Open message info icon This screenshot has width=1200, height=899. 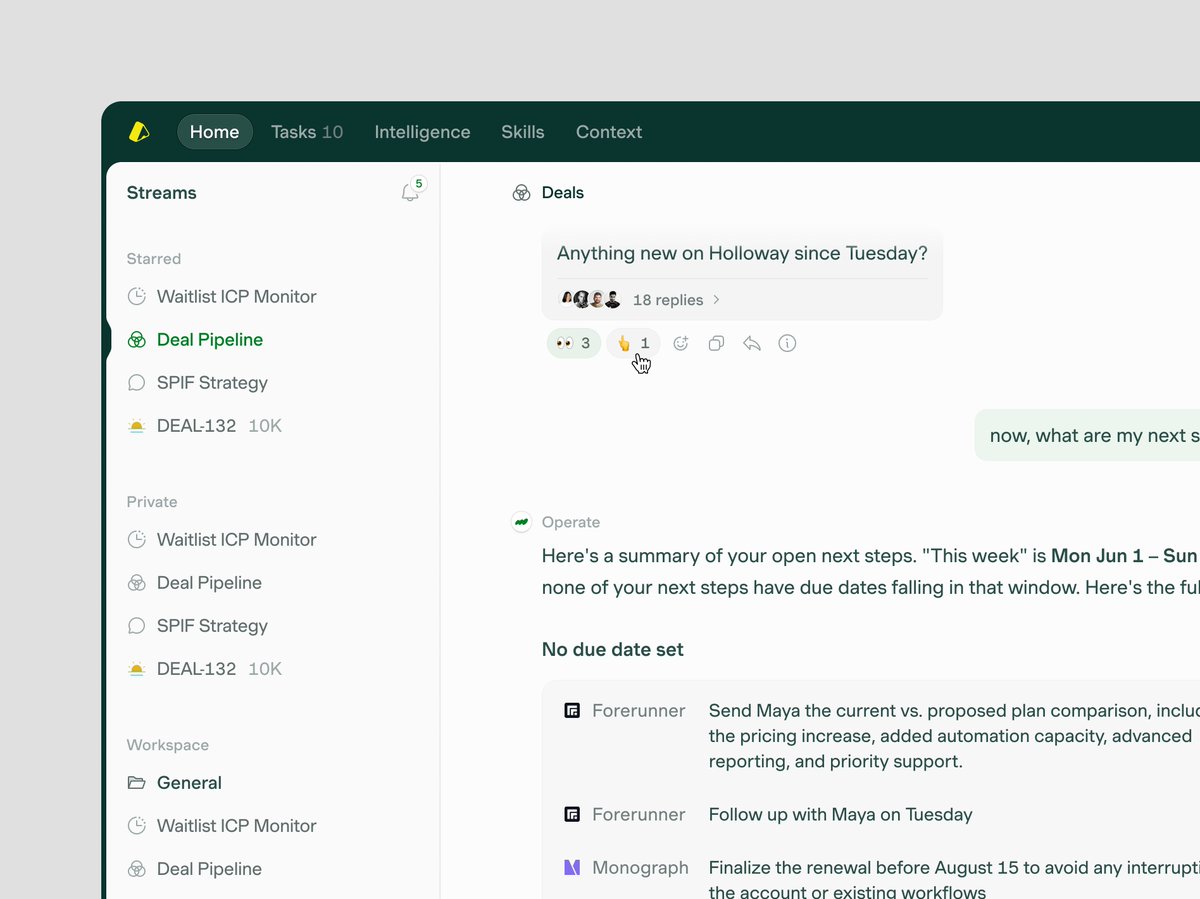pos(787,343)
